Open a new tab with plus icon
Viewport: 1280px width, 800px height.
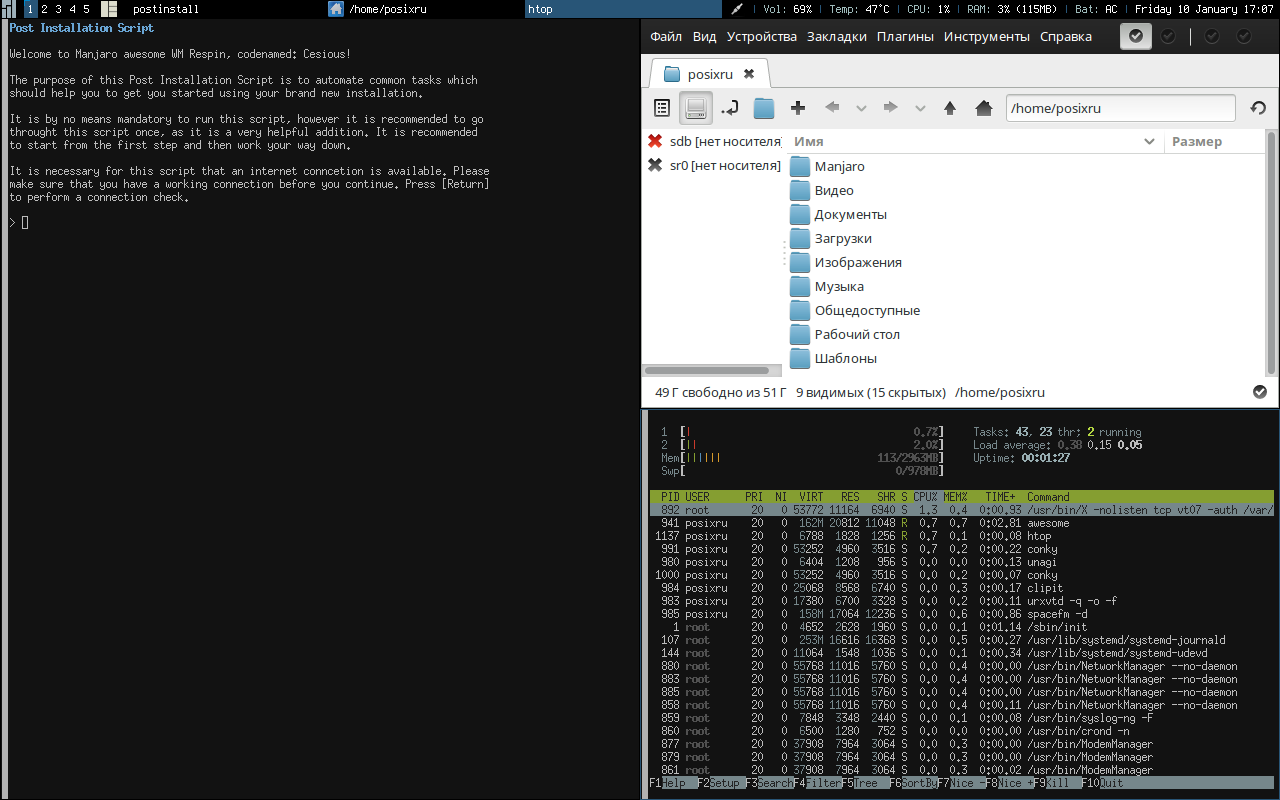[x=798, y=108]
